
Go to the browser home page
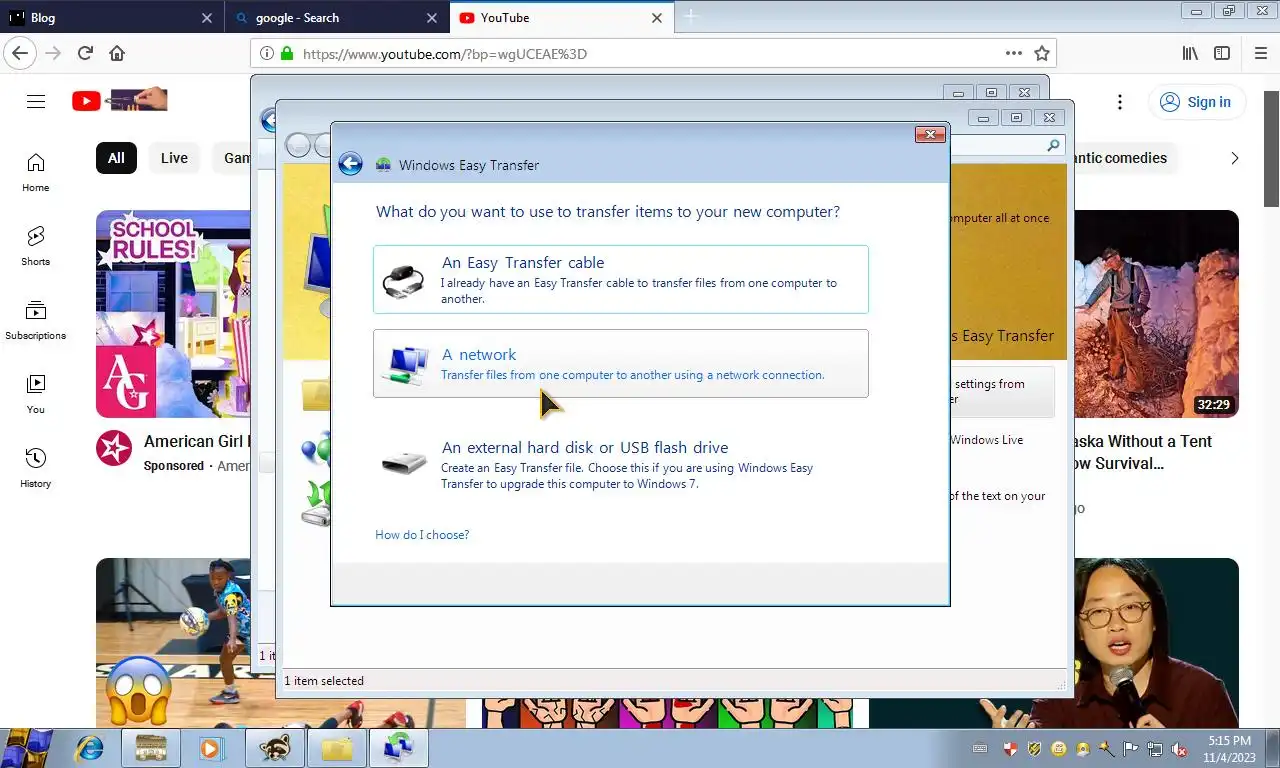click(x=117, y=53)
